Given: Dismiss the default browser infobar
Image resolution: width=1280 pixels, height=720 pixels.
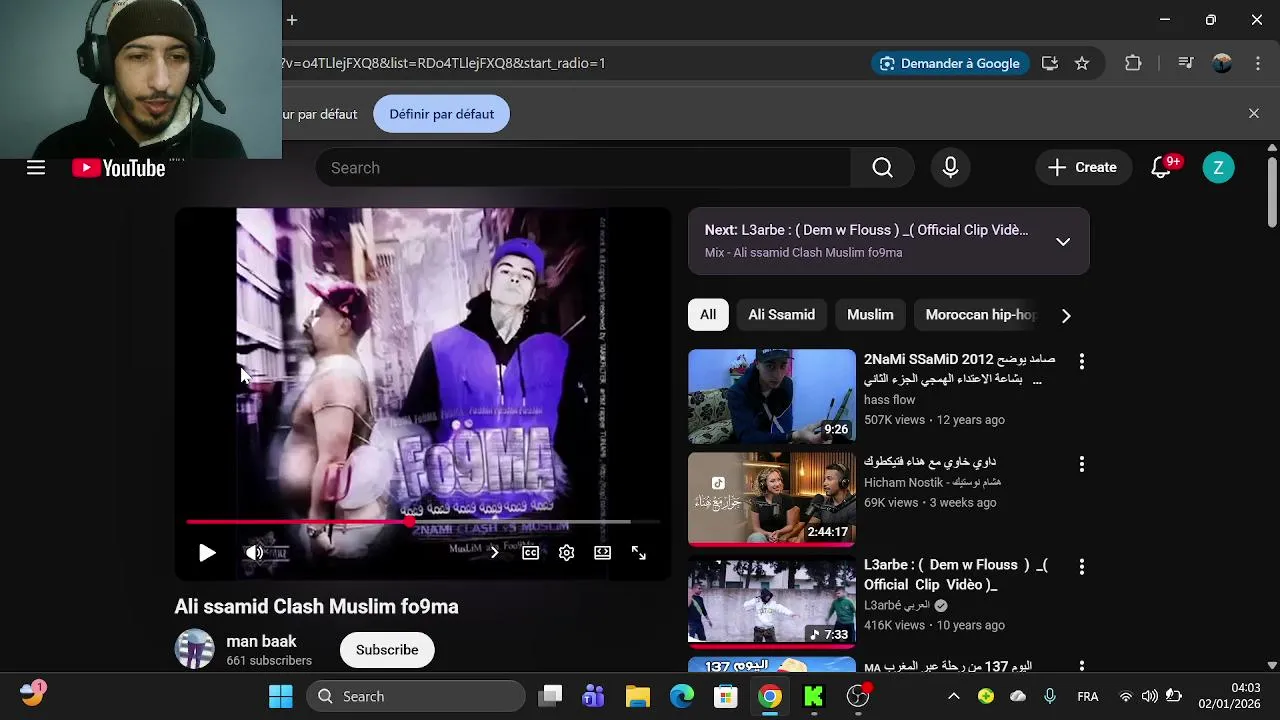Looking at the screenshot, I should (1254, 114).
